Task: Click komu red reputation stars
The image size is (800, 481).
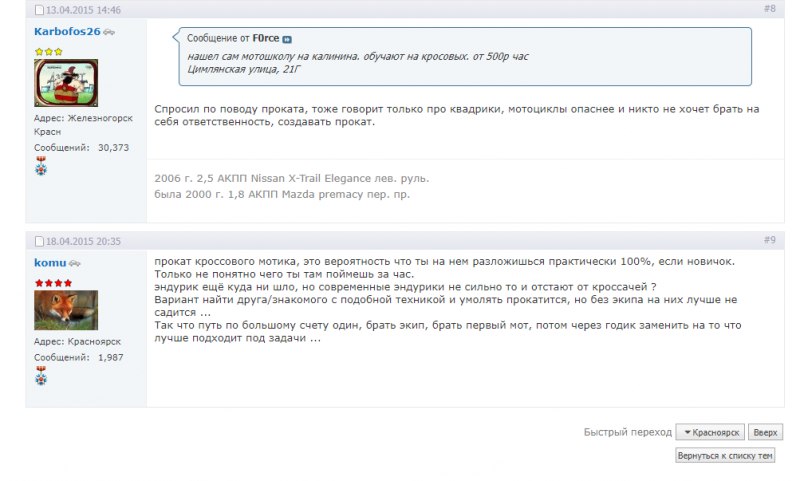Action: (53, 283)
